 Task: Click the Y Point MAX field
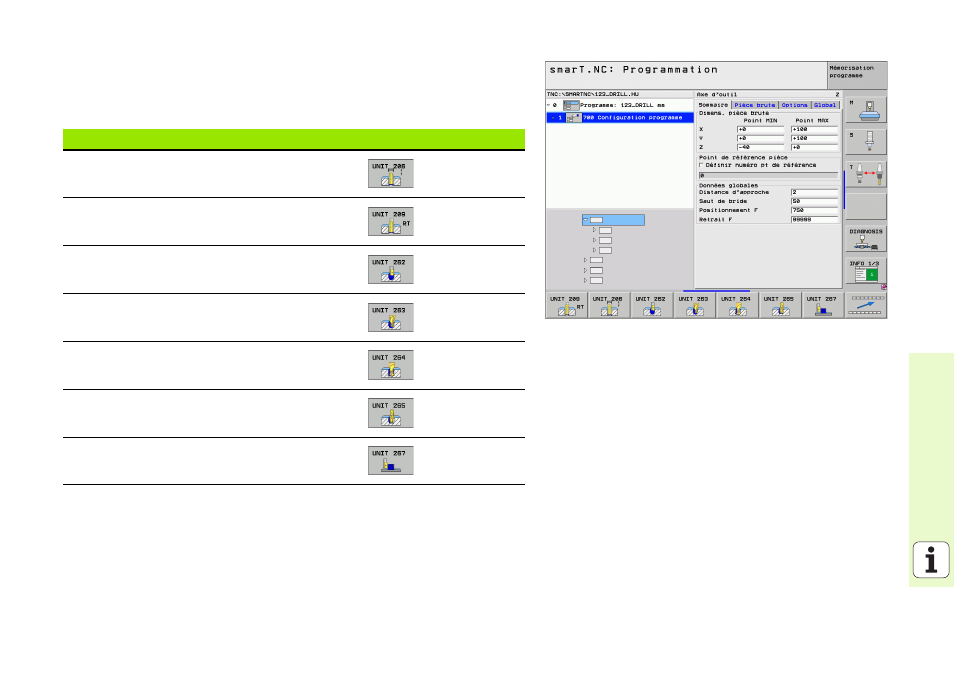click(x=814, y=139)
